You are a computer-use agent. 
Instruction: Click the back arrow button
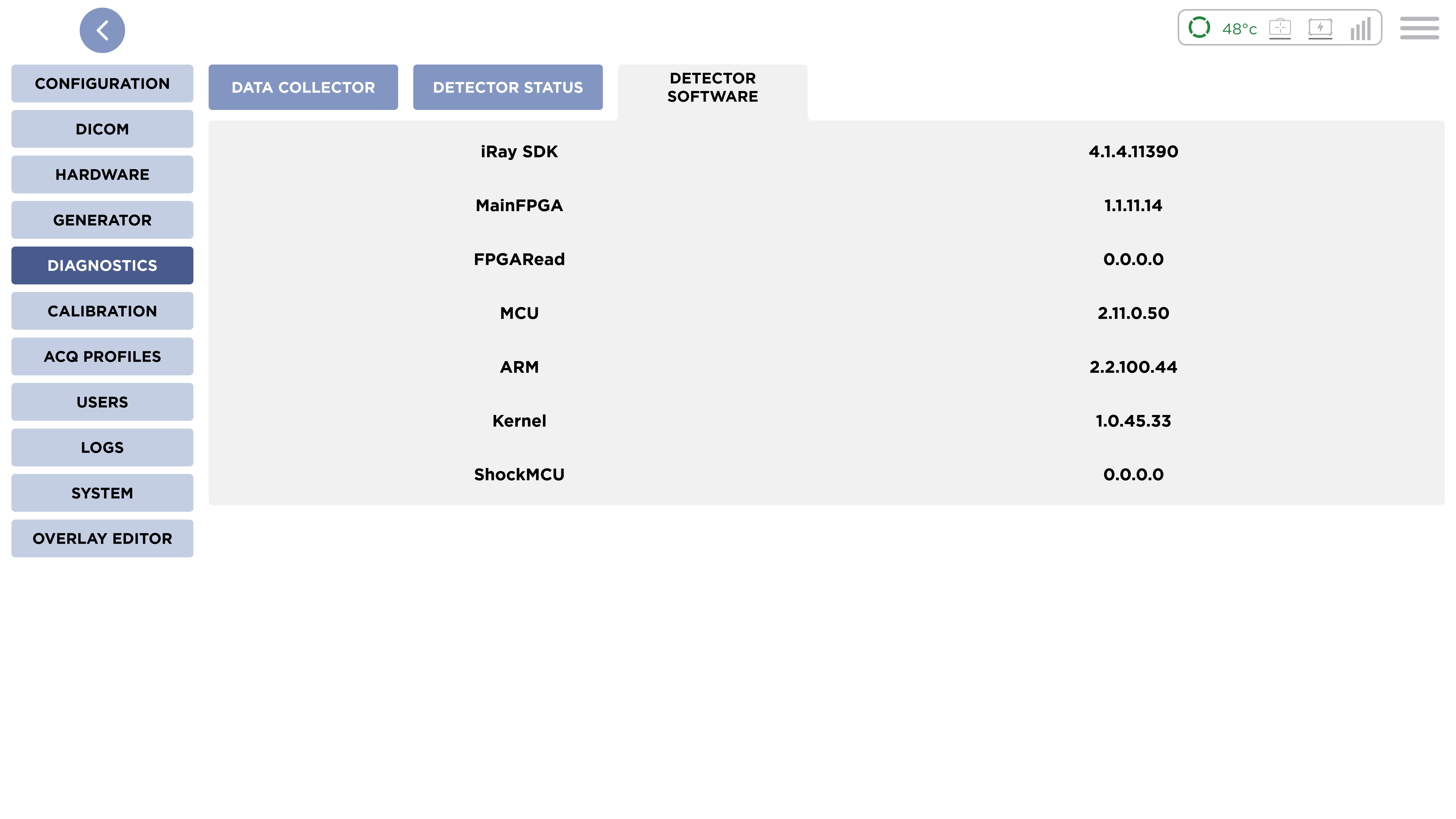[x=102, y=31]
